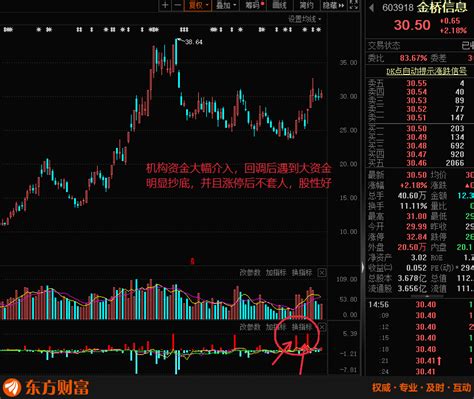Click the 流通股 3.656亿 value
474x399 pixels.
coord(412,289)
